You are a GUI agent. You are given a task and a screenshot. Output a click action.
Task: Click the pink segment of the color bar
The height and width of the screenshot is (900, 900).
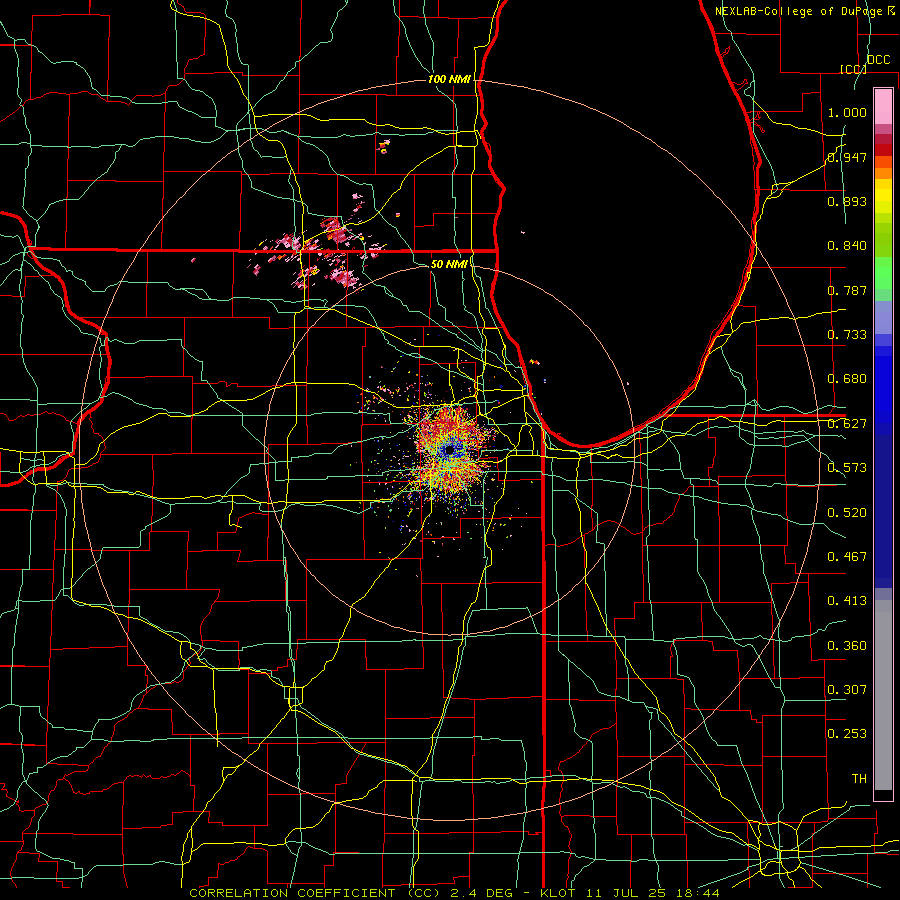(x=883, y=107)
